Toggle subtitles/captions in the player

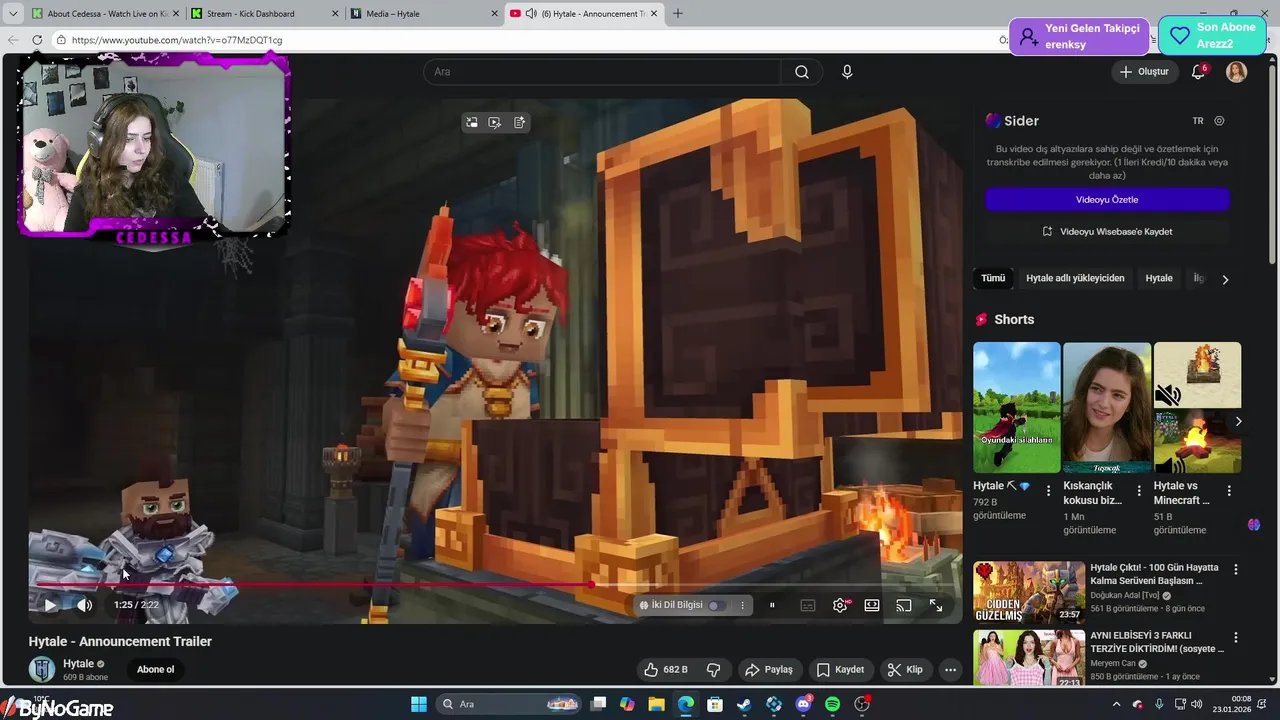tap(808, 605)
